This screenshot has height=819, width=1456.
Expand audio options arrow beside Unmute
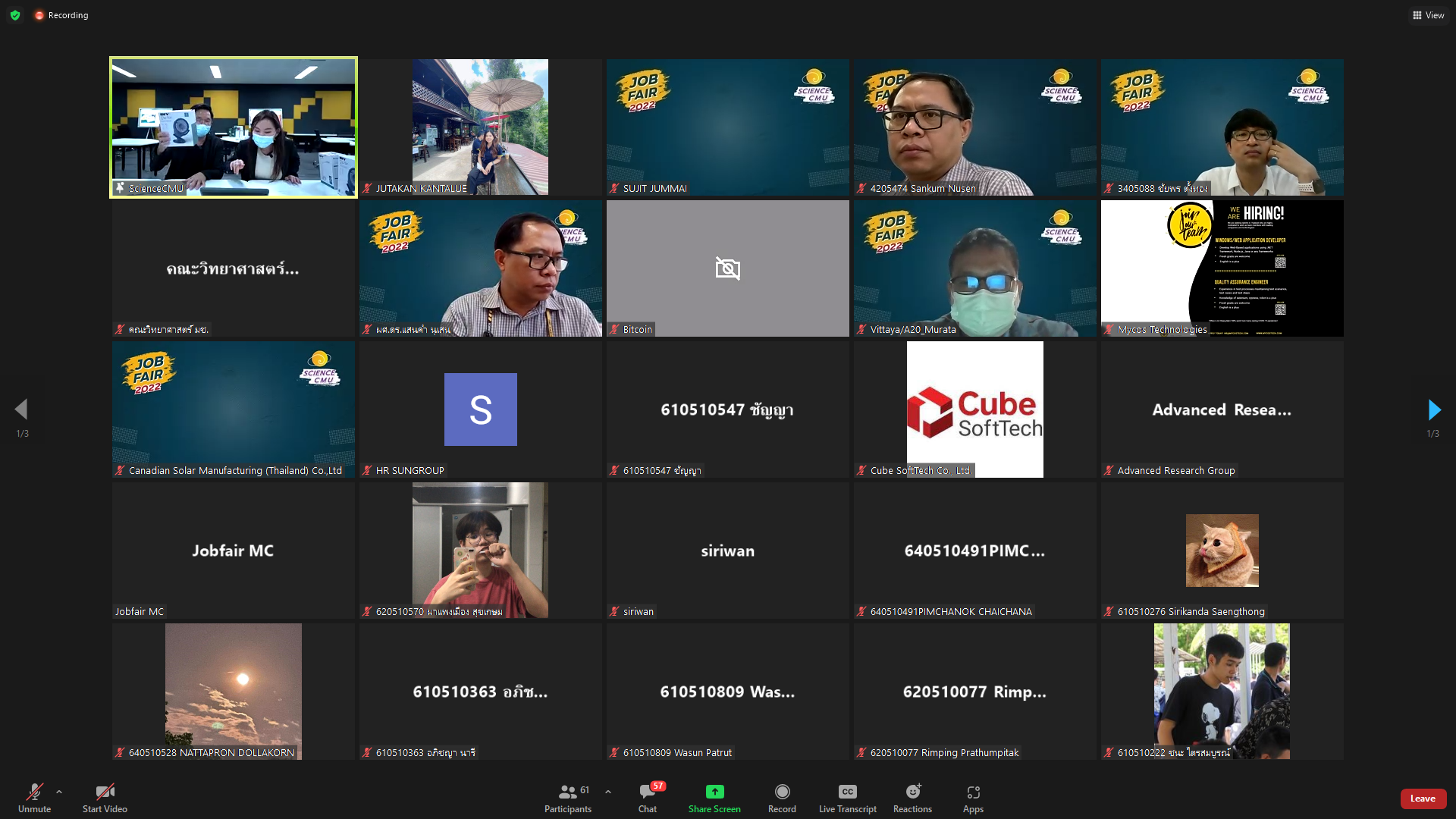click(x=59, y=792)
